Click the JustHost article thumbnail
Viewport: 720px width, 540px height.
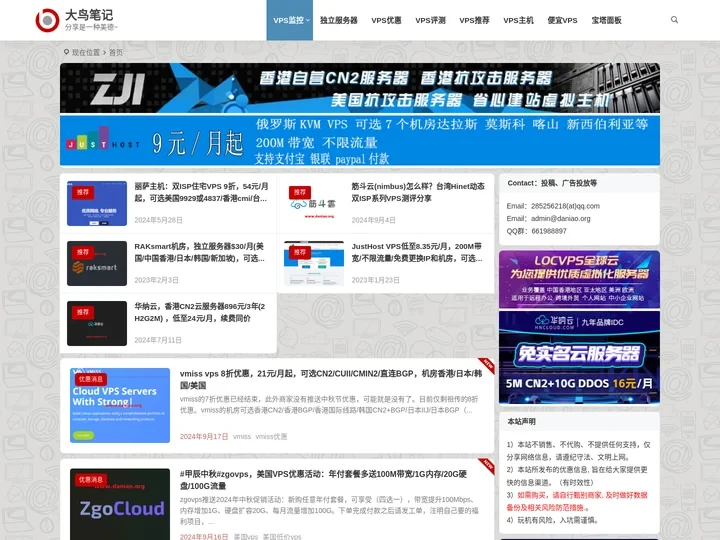click(x=314, y=264)
